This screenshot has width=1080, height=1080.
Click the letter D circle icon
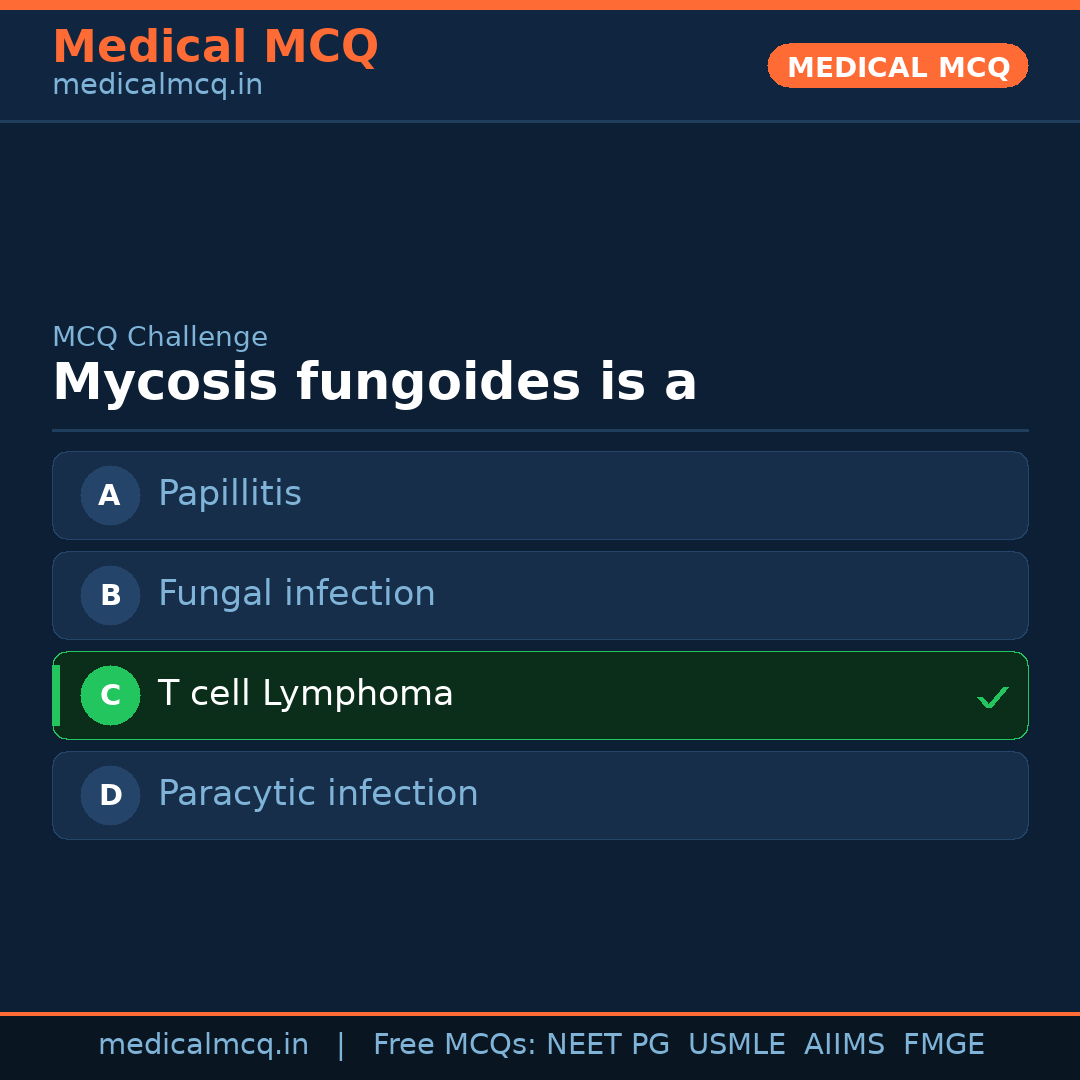pyautogui.click(x=110, y=795)
